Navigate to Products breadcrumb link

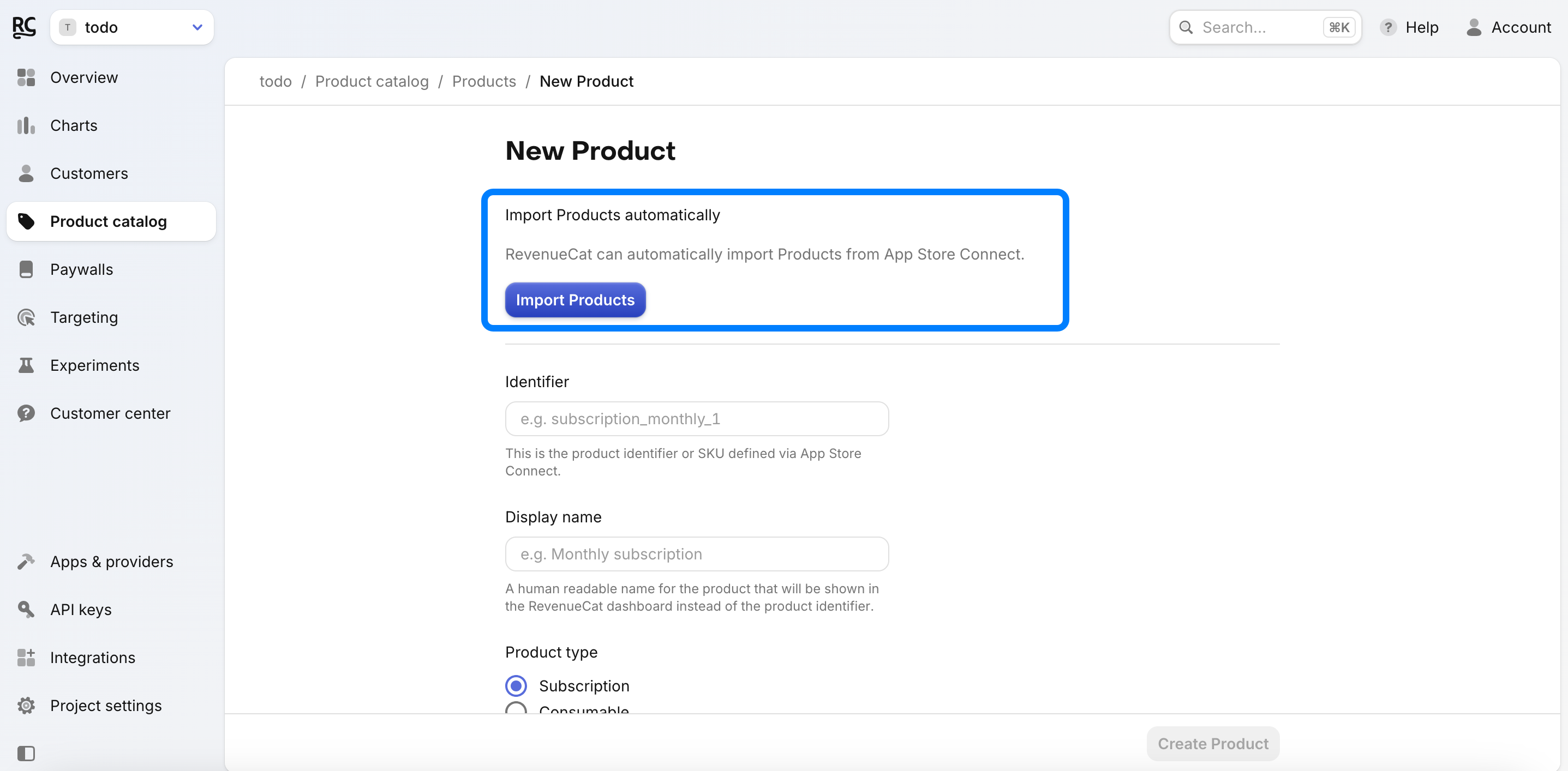pyautogui.click(x=484, y=81)
